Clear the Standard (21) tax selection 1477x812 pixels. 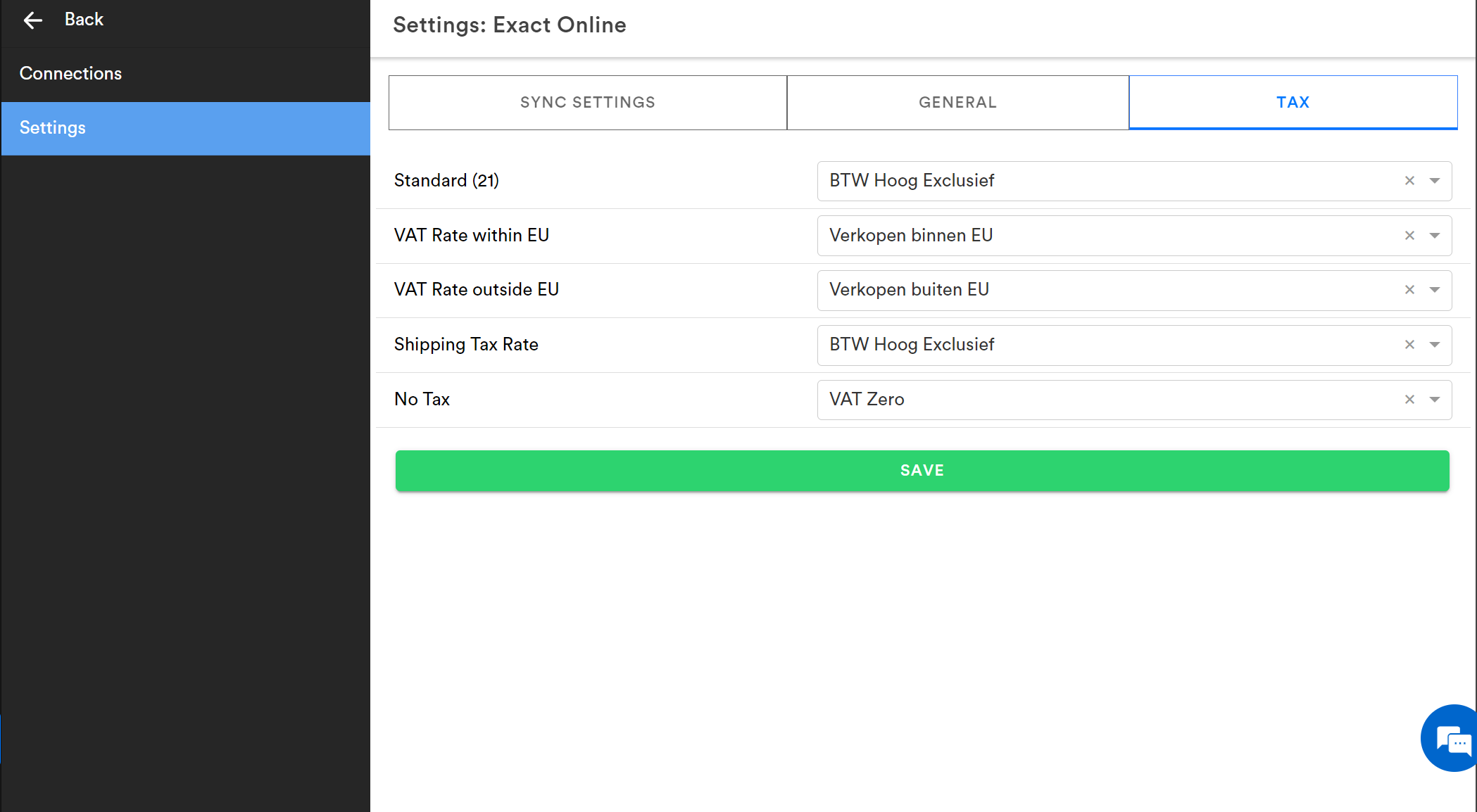point(1409,181)
